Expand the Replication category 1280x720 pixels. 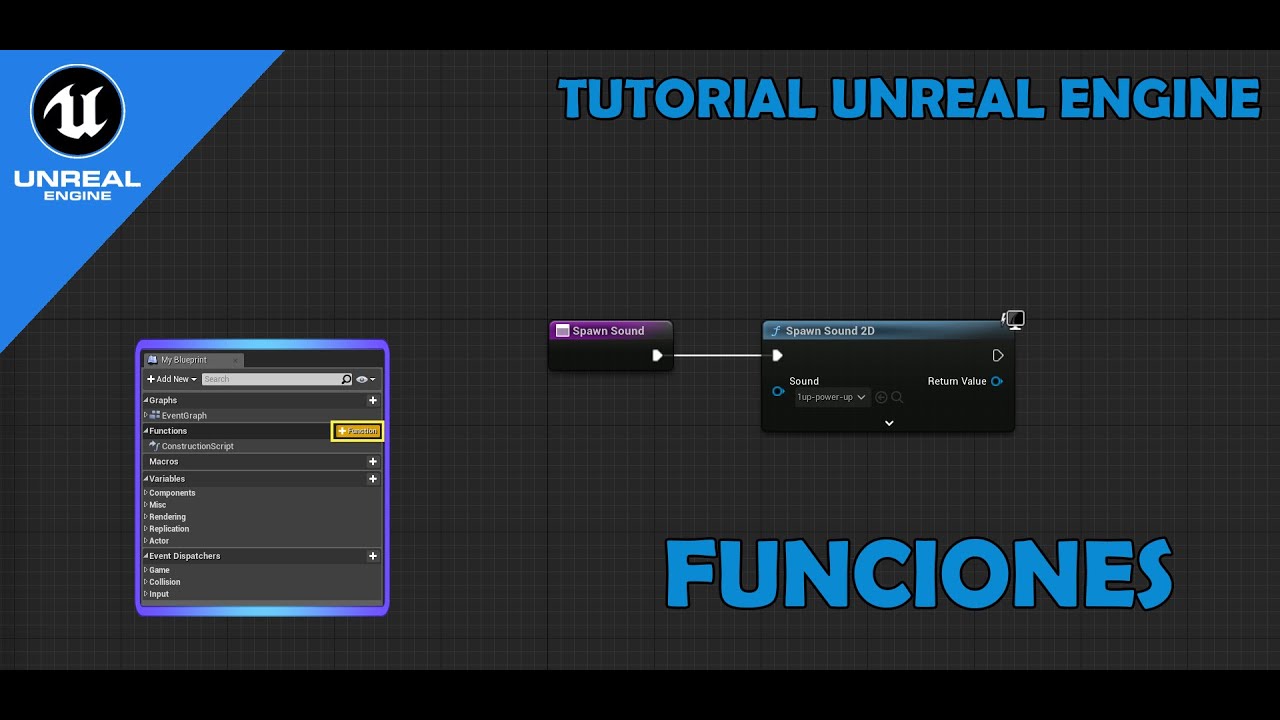click(x=146, y=529)
